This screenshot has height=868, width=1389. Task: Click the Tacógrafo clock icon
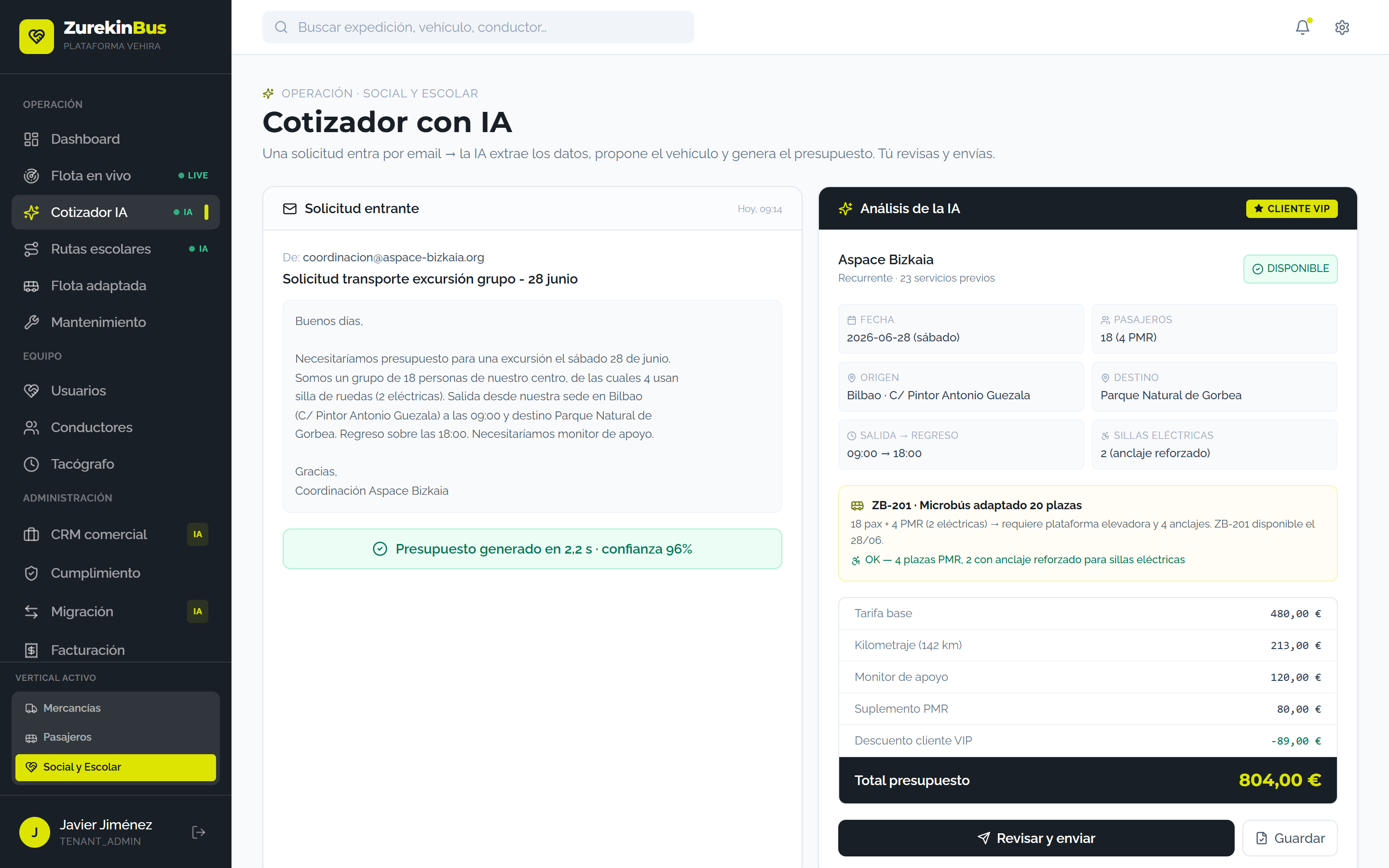point(31,464)
